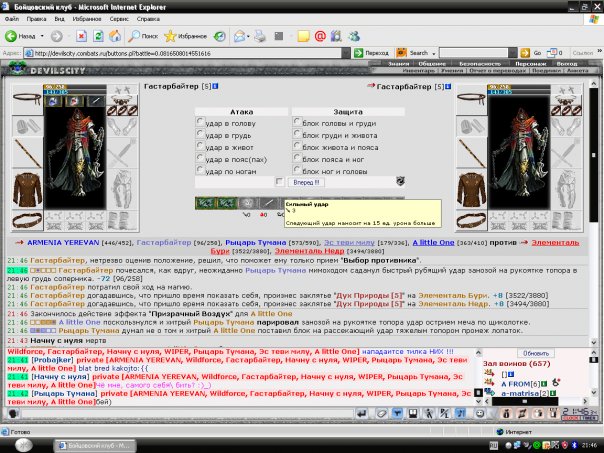Click the left character's brown jacket armor slot

coord(27,190)
